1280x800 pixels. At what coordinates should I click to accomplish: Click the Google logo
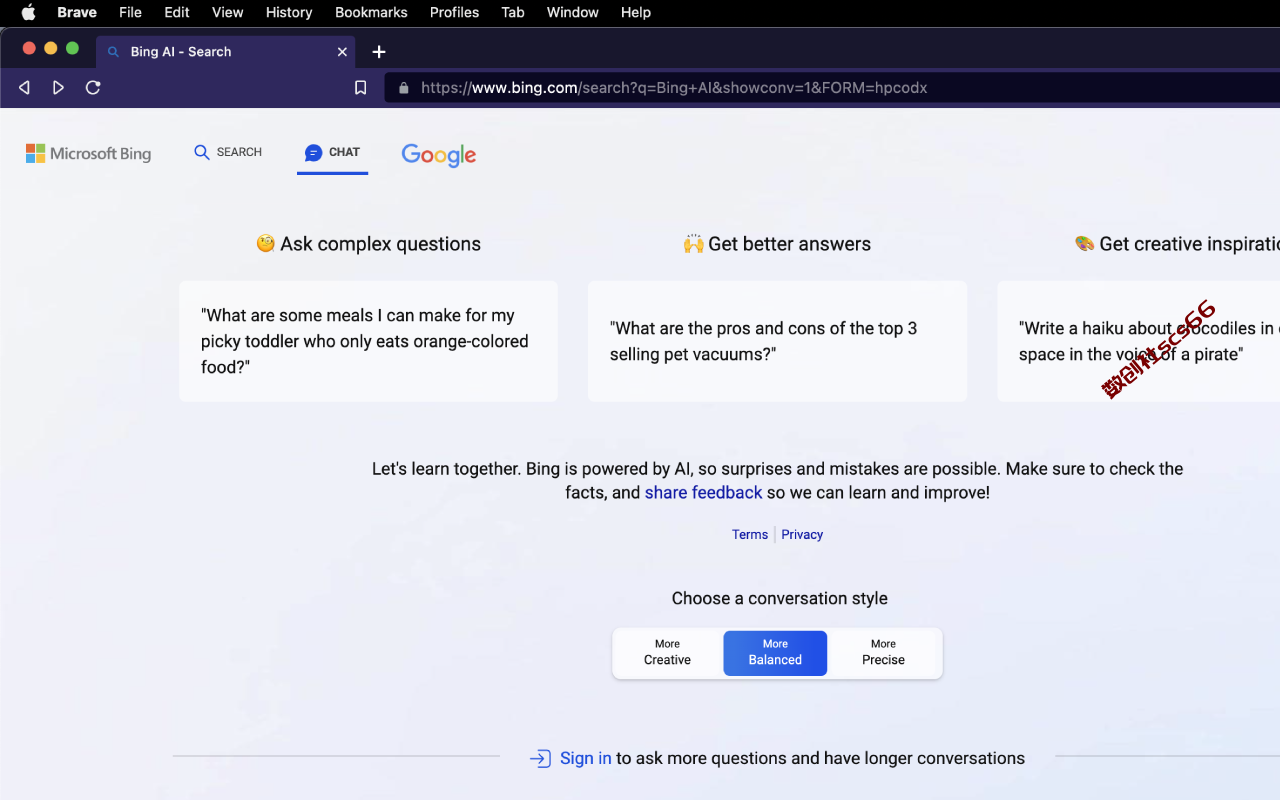click(x=439, y=155)
